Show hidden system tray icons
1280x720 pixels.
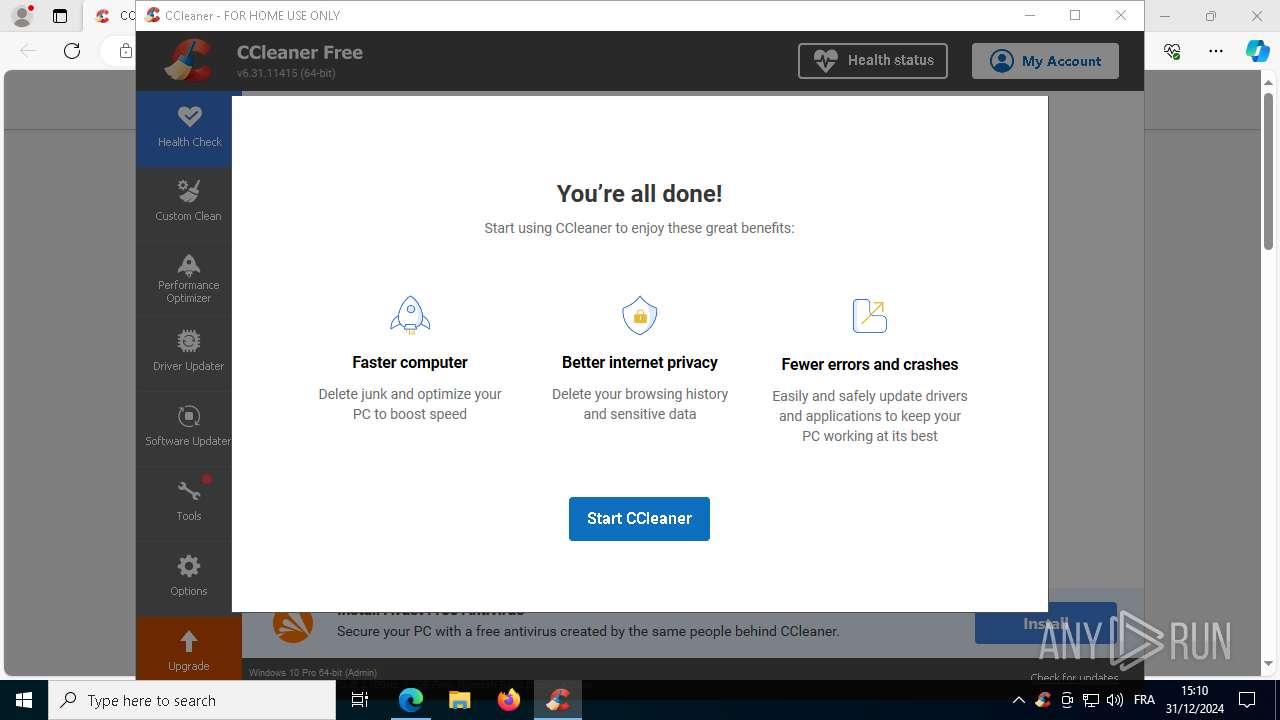point(1018,700)
